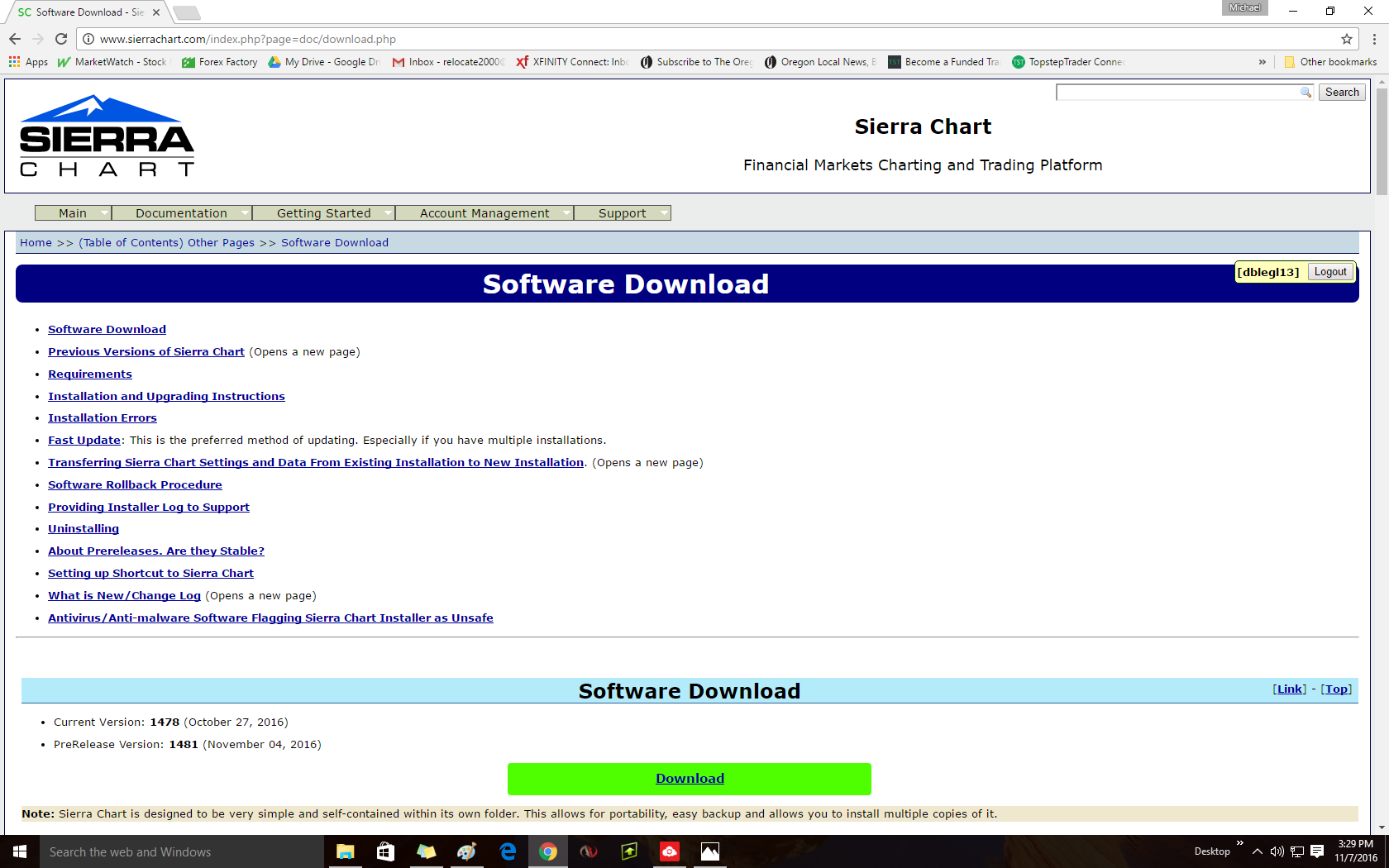The image size is (1389, 868).
Task: Show hidden system tray icons
Action: coord(1258,851)
